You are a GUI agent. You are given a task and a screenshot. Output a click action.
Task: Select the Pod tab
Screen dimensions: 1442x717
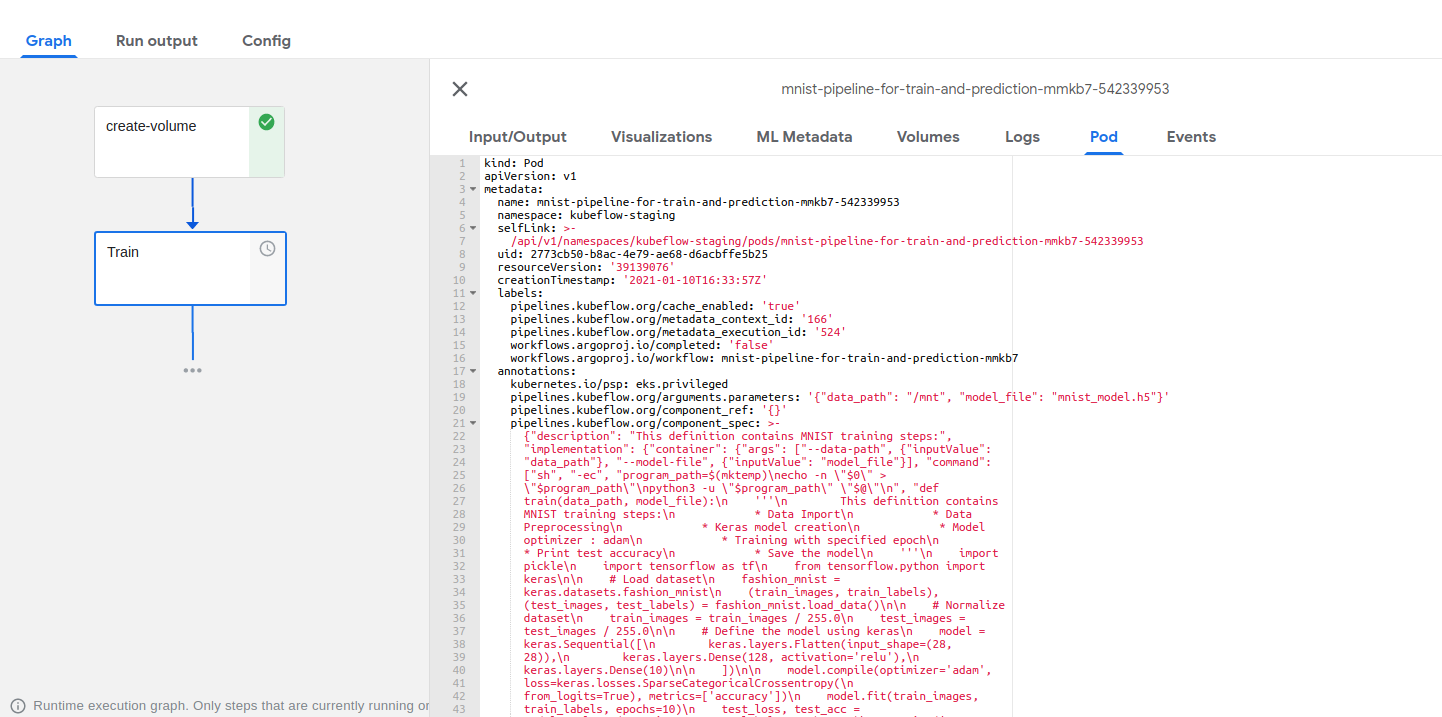tap(1104, 137)
